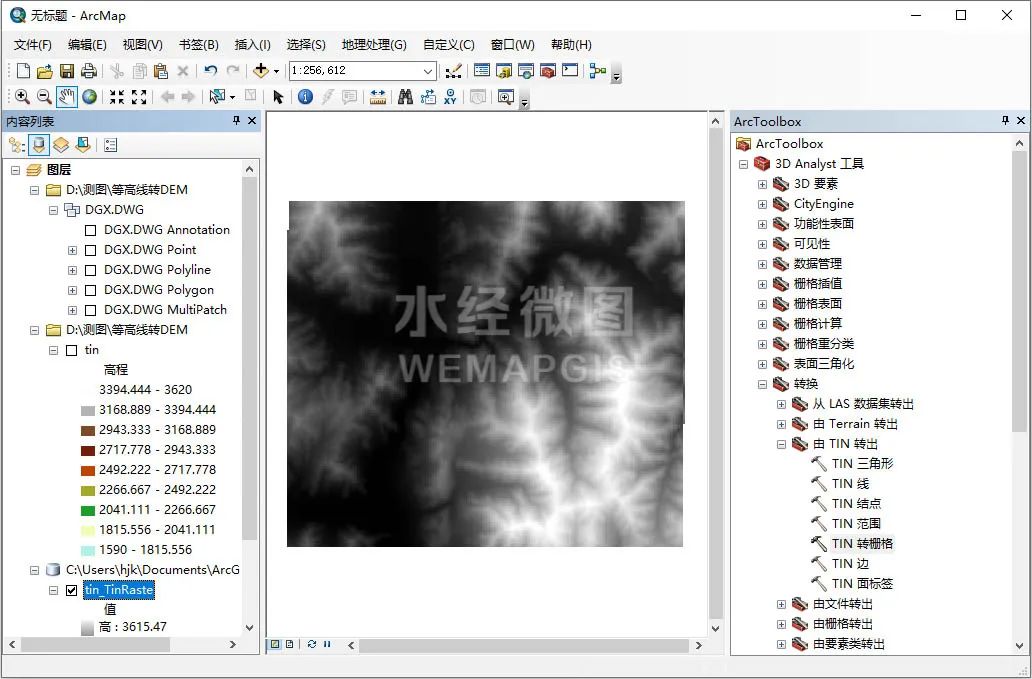
Task: Launch the ModelBuilder window icon
Action: coord(598,70)
